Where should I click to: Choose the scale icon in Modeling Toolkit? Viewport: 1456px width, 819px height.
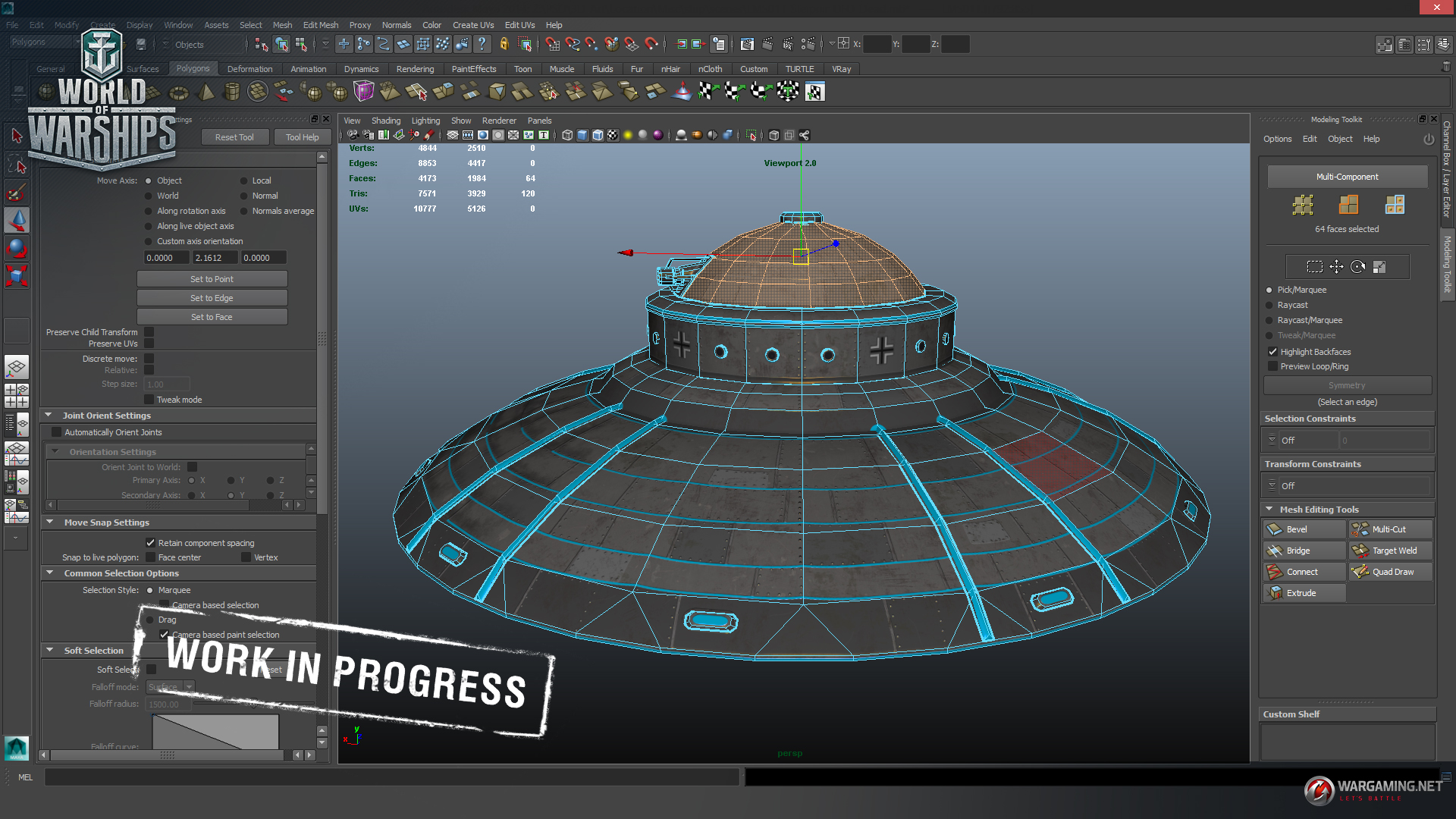pos(1379,267)
